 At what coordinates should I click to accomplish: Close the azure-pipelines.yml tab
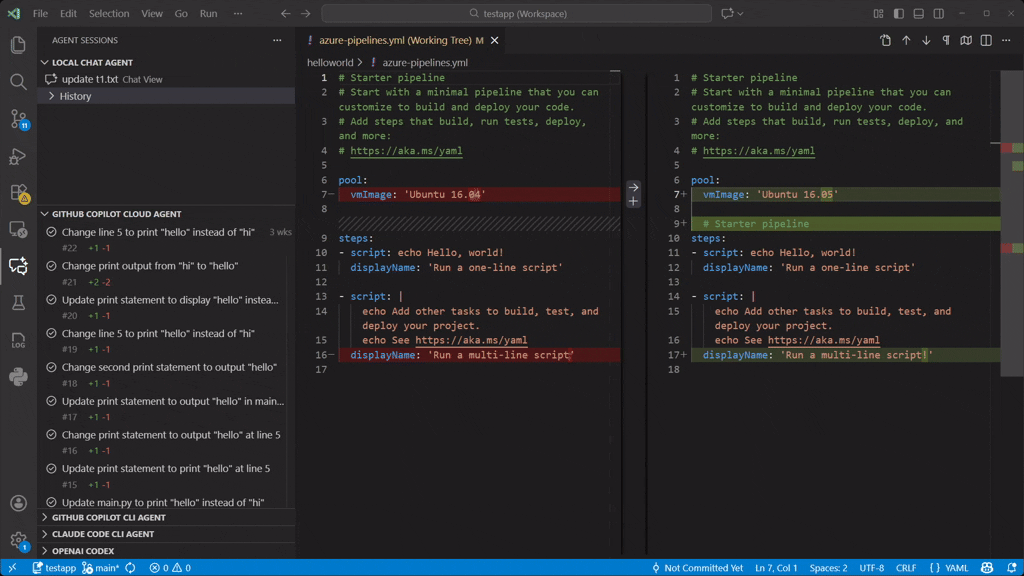[x=494, y=40]
